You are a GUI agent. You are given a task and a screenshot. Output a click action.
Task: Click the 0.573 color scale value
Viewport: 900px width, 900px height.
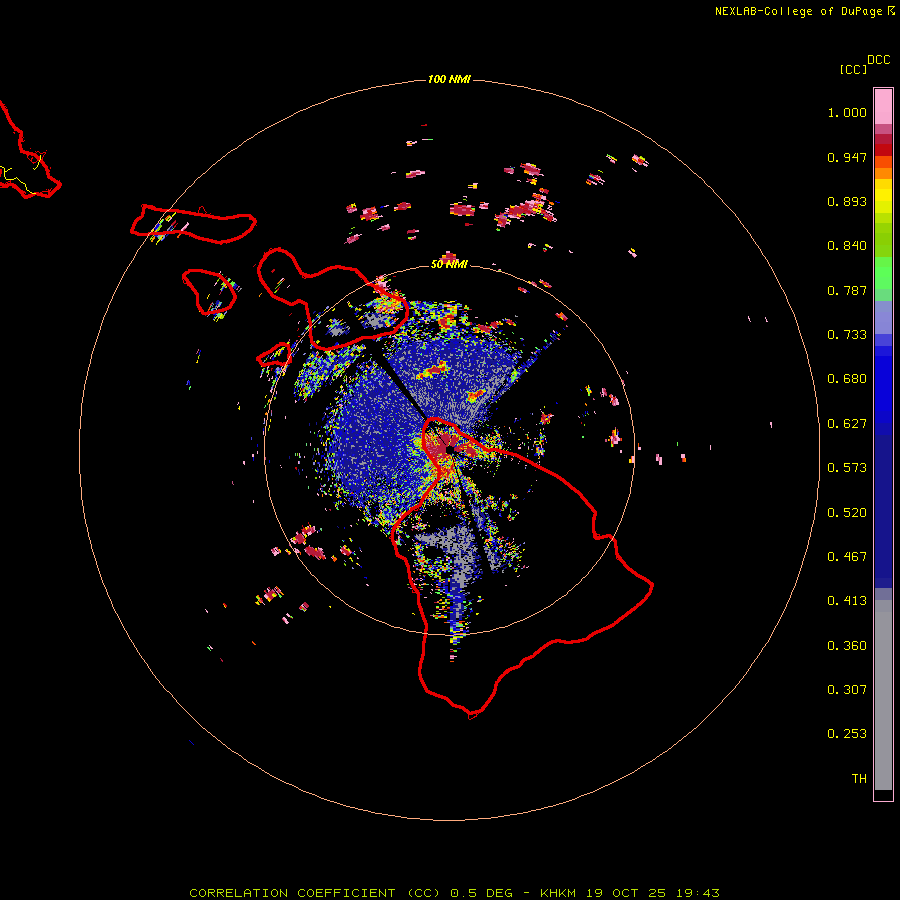[x=847, y=468]
